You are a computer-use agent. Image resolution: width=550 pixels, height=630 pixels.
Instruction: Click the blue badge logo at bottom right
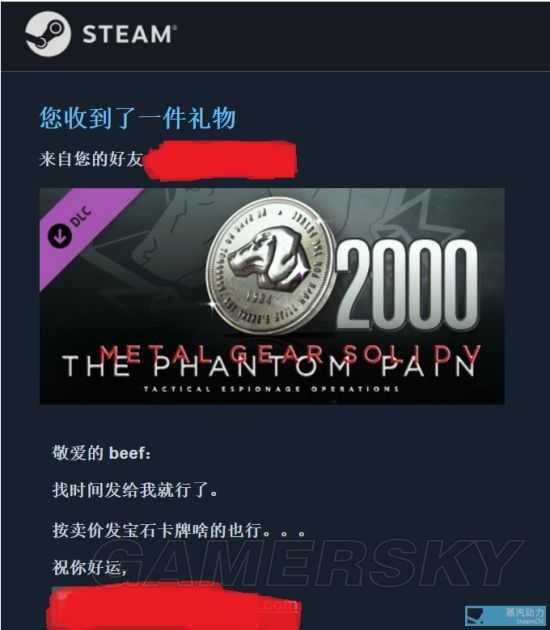click(505, 616)
